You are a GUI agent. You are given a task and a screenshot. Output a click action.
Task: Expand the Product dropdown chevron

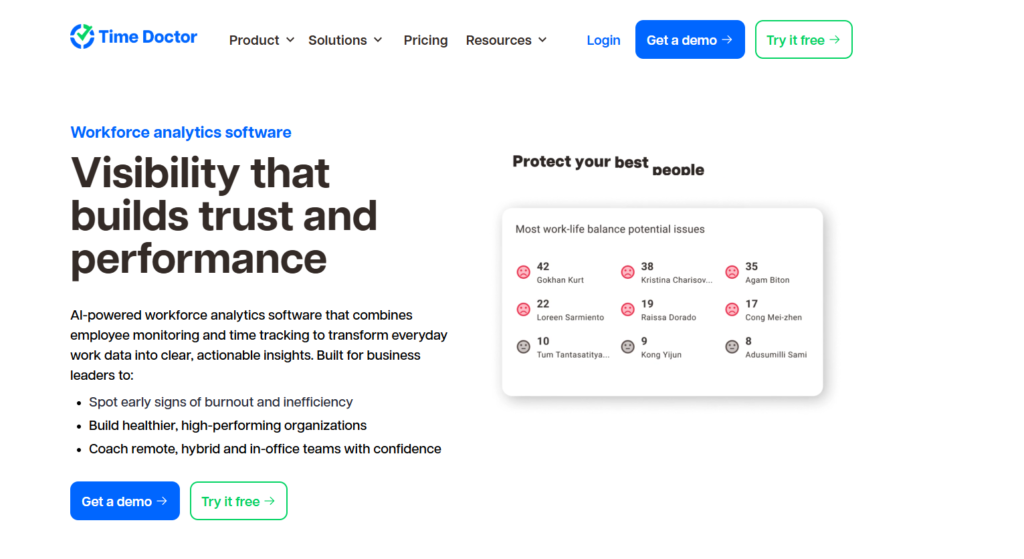[290, 40]
